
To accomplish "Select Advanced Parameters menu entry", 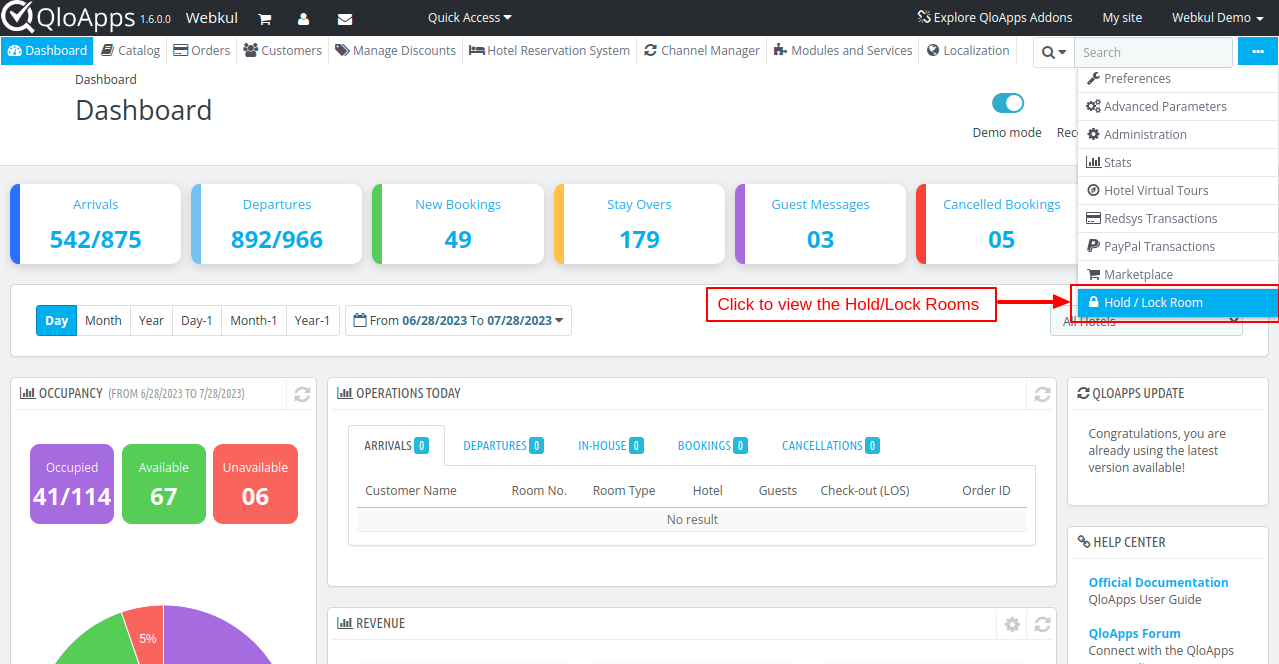I will click(x=1177, y=107).
